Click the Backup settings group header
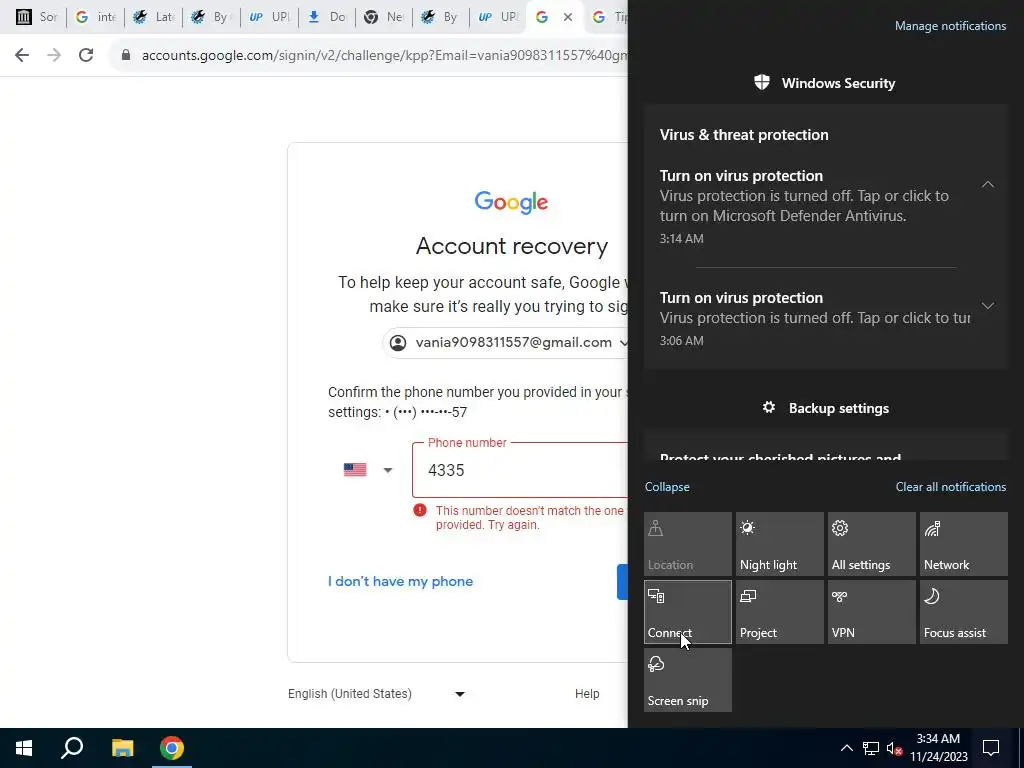 pos(825,408)
